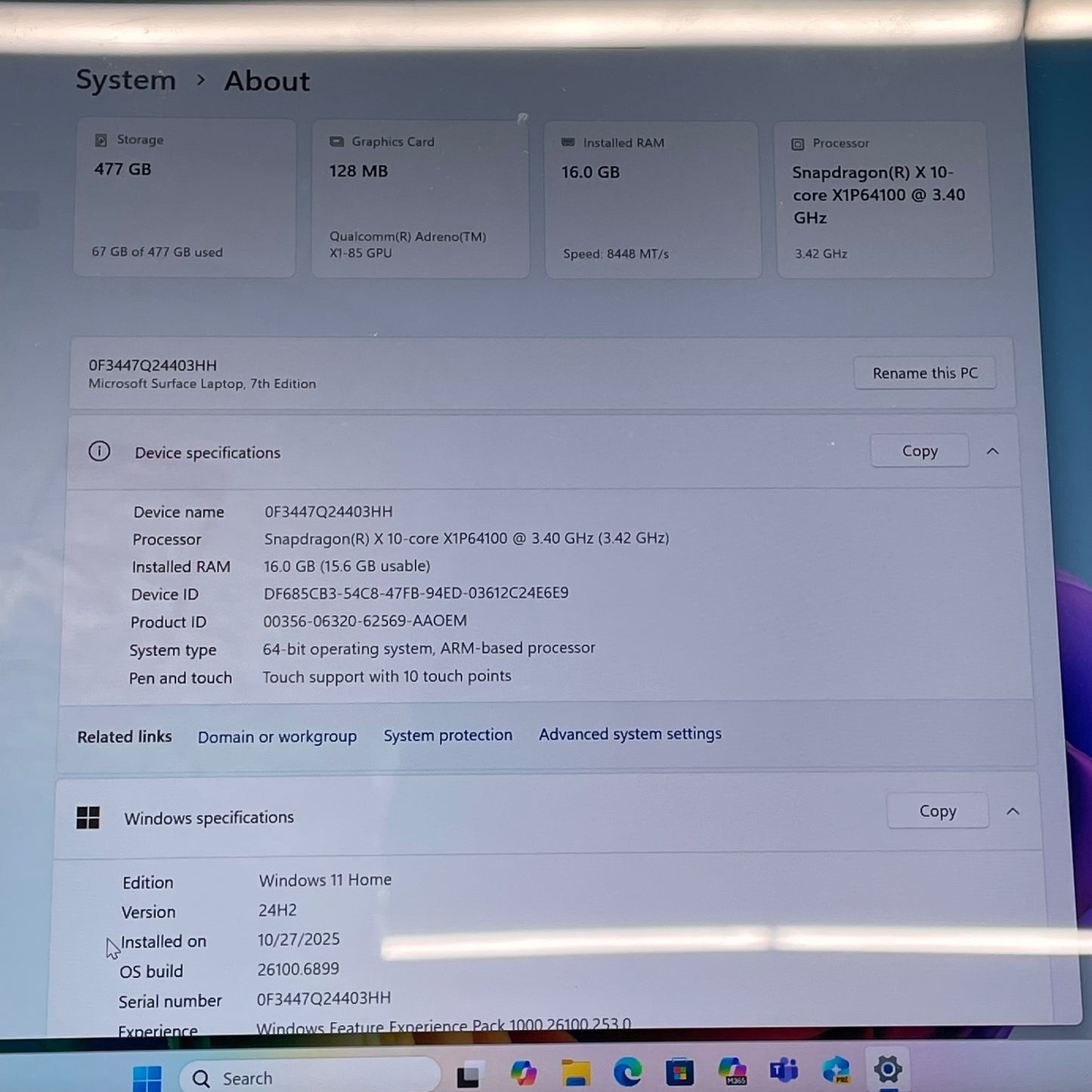Copy the Windows specifications
This screenshot has width=1092, height=1092.
coord(937,811)
